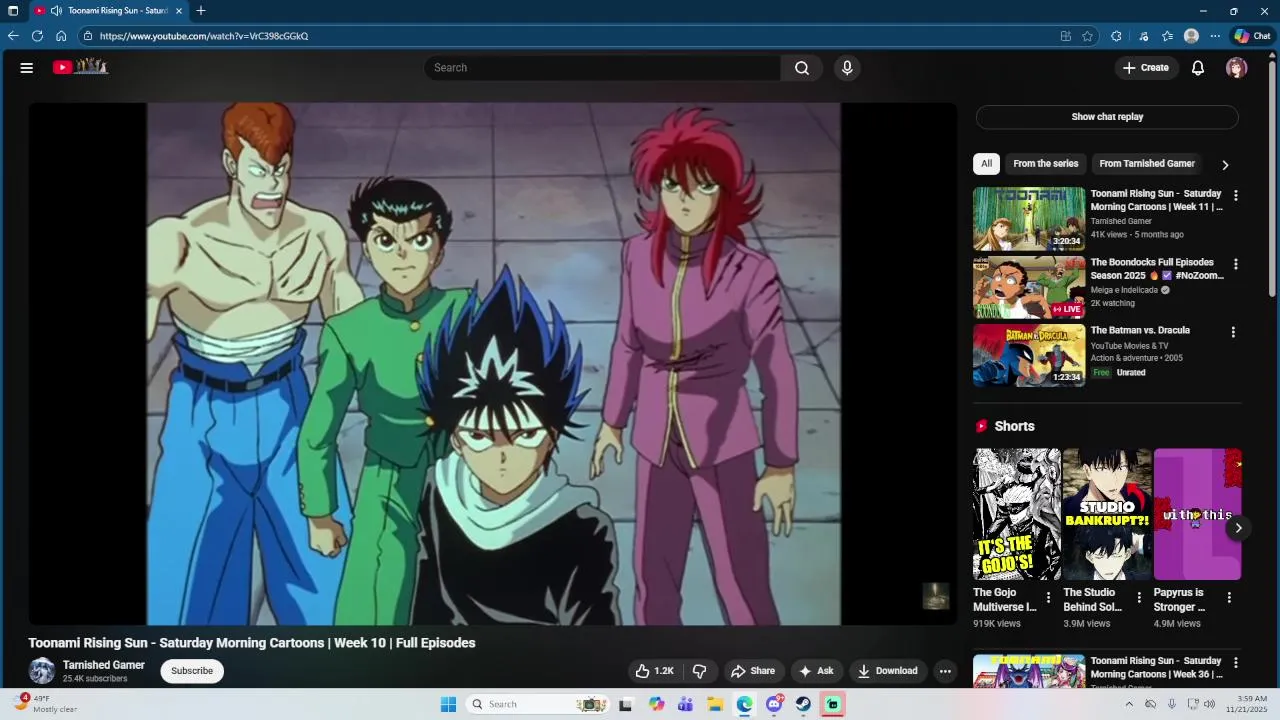Viewport: 1280px width, 720px height.
Task: Open options for The Boondocks video
Action: 1235,265
